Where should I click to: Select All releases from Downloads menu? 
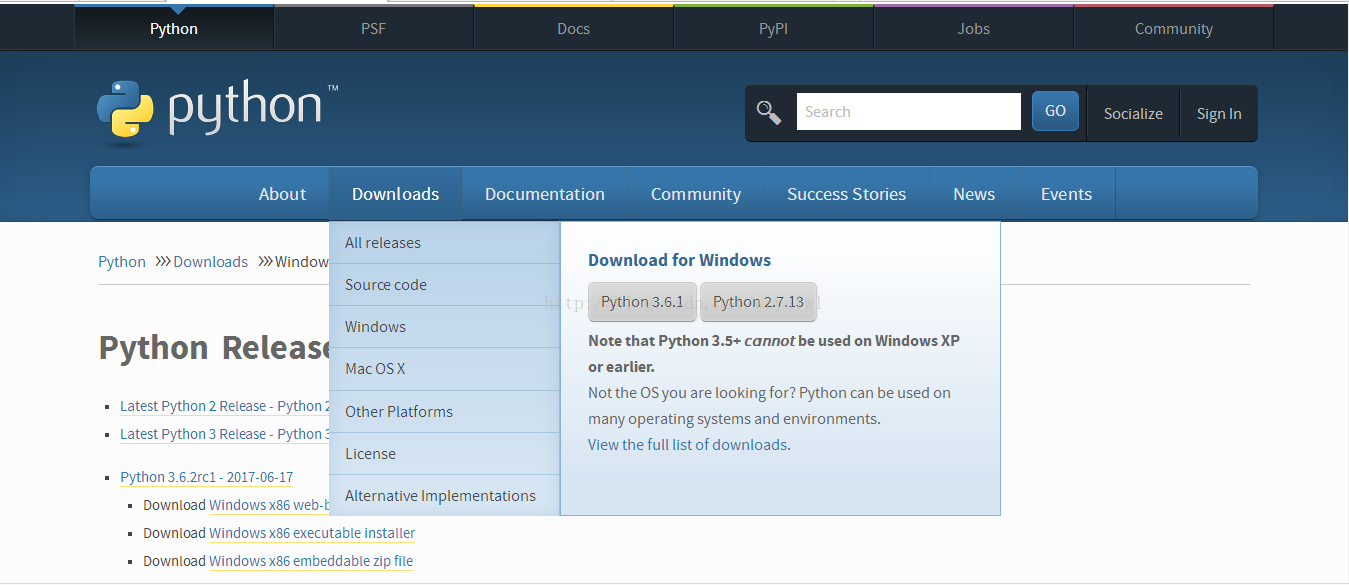444,243
